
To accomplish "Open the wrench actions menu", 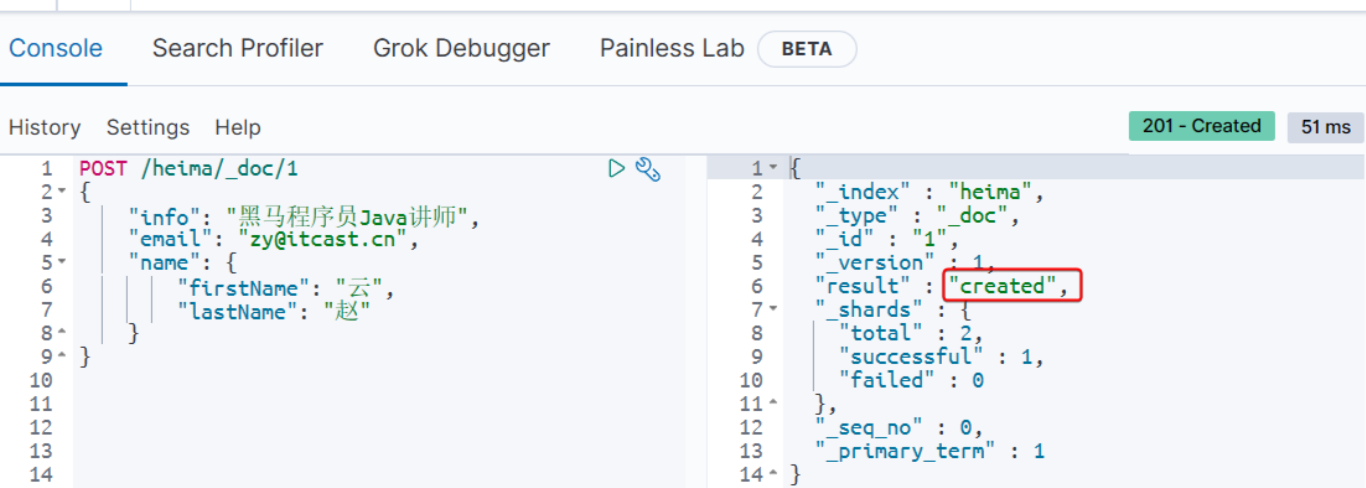I will [x=648, y=170].
